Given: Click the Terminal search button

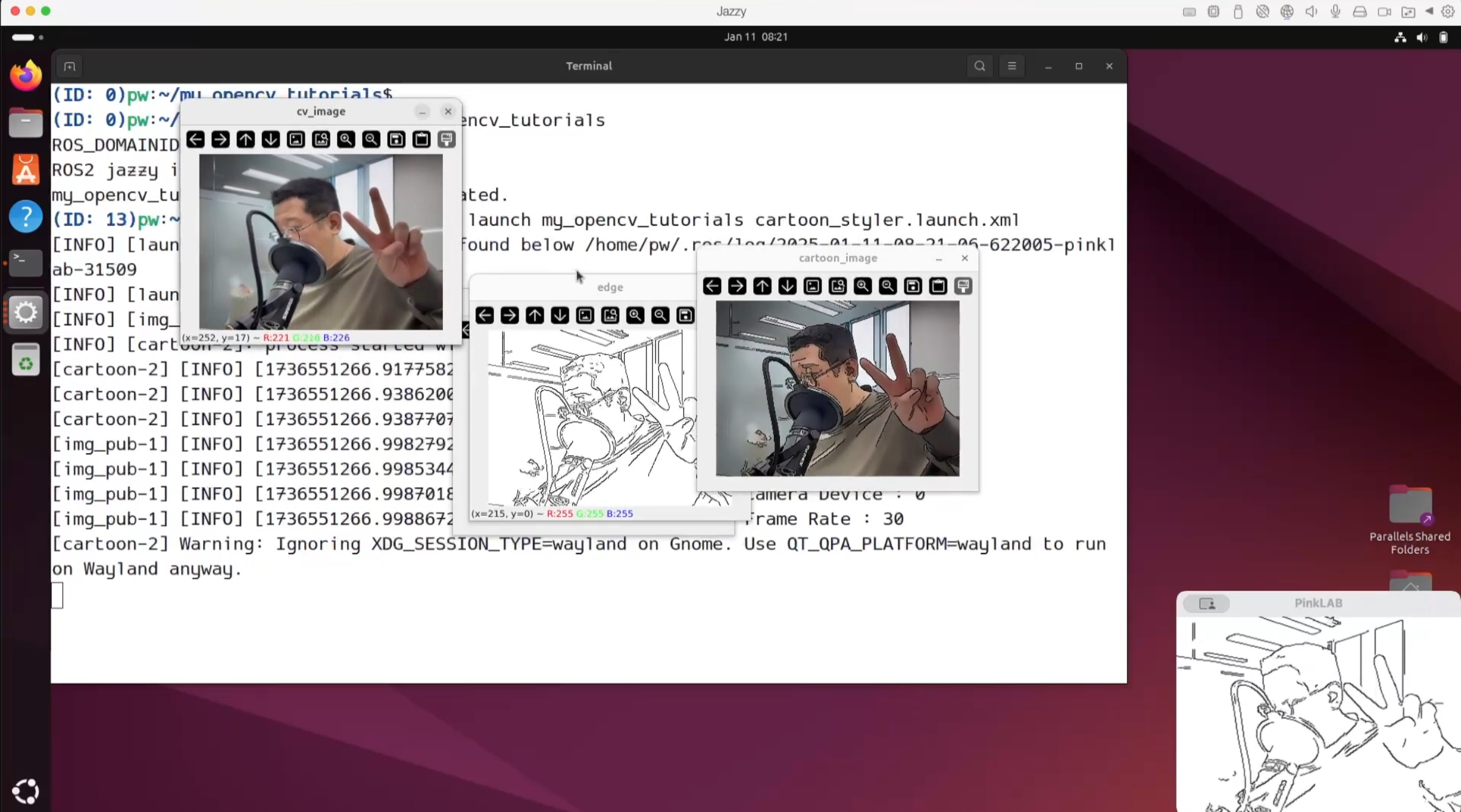Looking at the screenshot, I should pos(980,66).
